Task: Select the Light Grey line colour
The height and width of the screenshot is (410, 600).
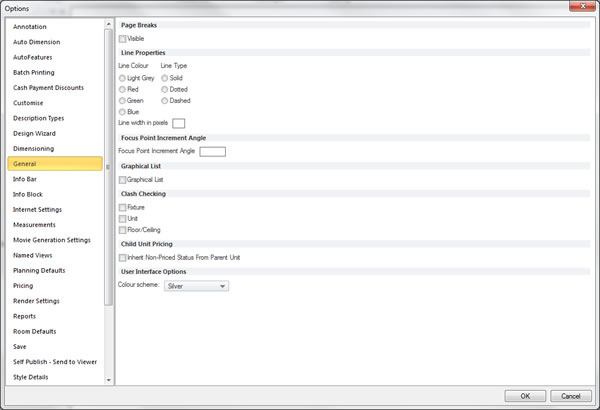Action: coord(123,77)
